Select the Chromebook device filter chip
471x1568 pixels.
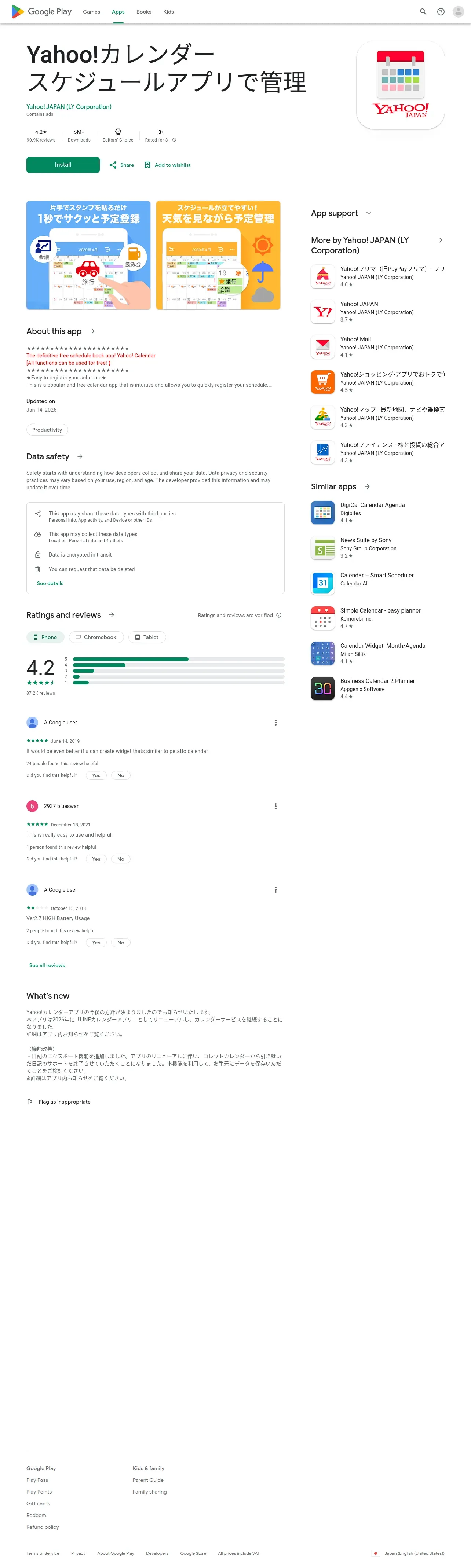click(96, 637)
